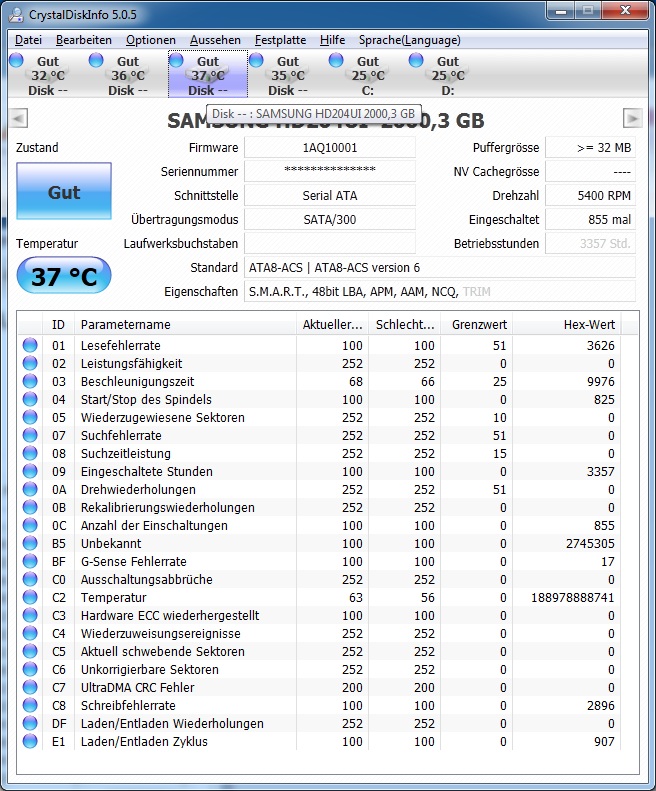Select the 37 °C disk tab
The height and width of the screenshot is (791, 656).
pyautogui.click(x=207, y=75)
